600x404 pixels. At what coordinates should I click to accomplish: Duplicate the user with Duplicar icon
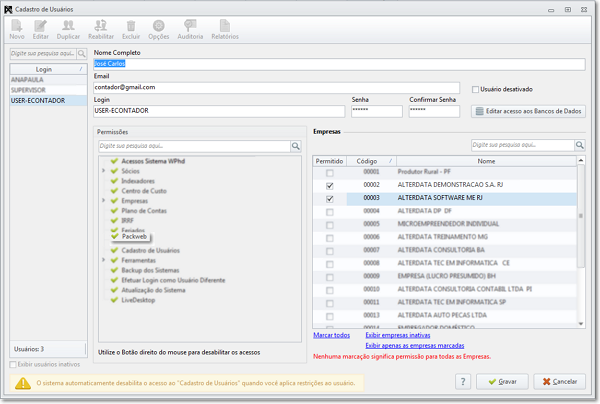click(x=69, y=28)
